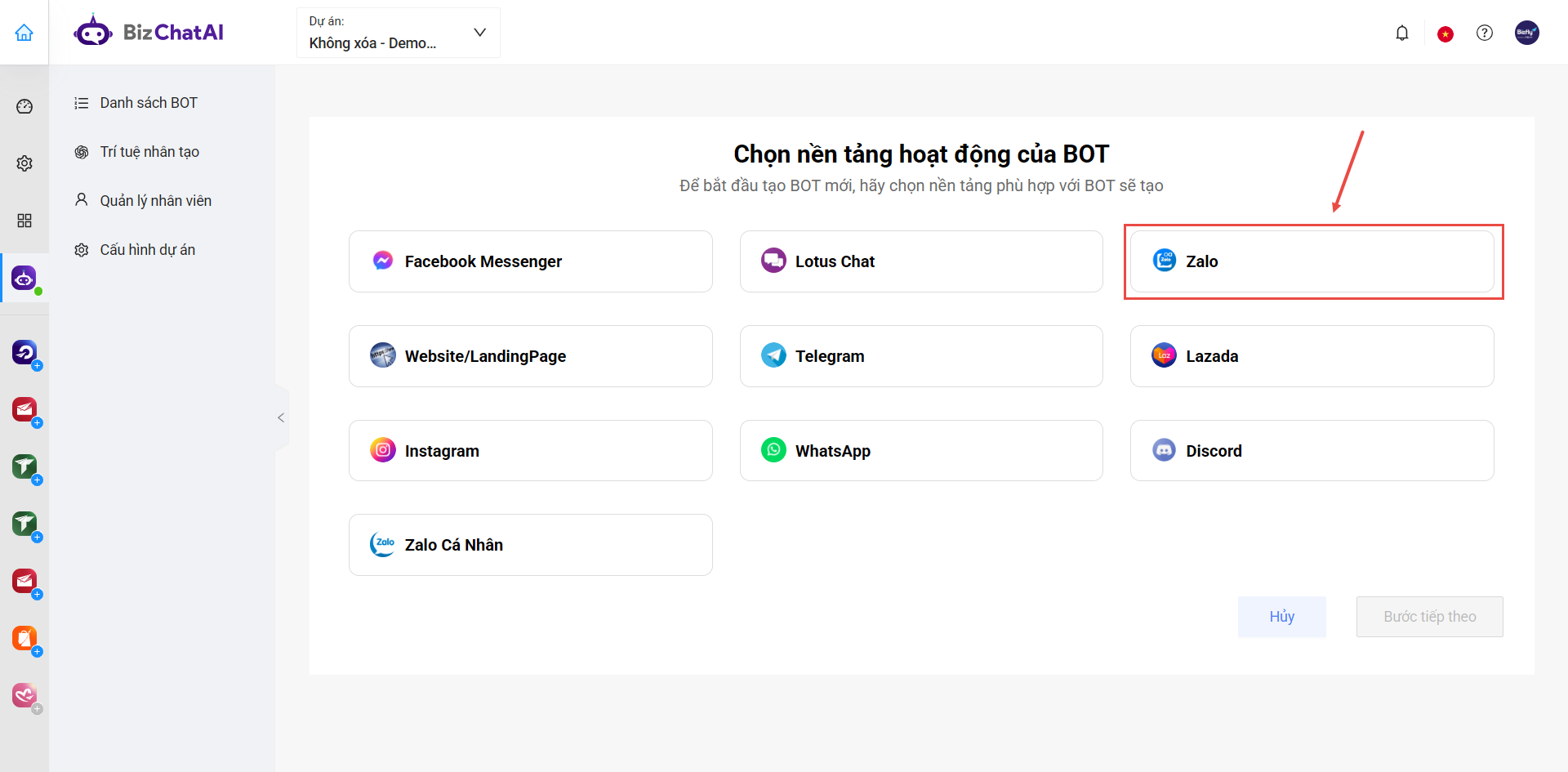
Task: Collapse the side menu panel arrow
Action: pos(281,417)
